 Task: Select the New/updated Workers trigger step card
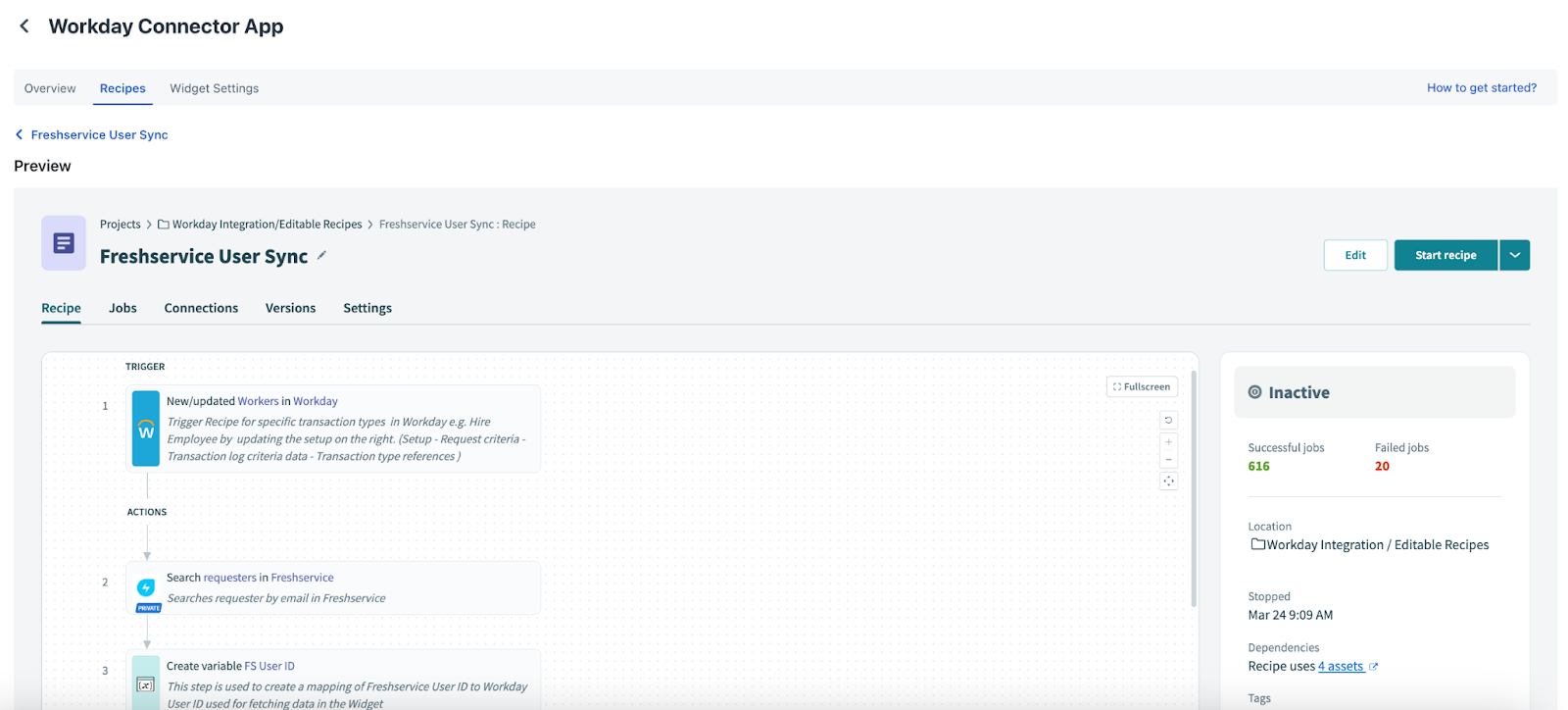[333, 430]
